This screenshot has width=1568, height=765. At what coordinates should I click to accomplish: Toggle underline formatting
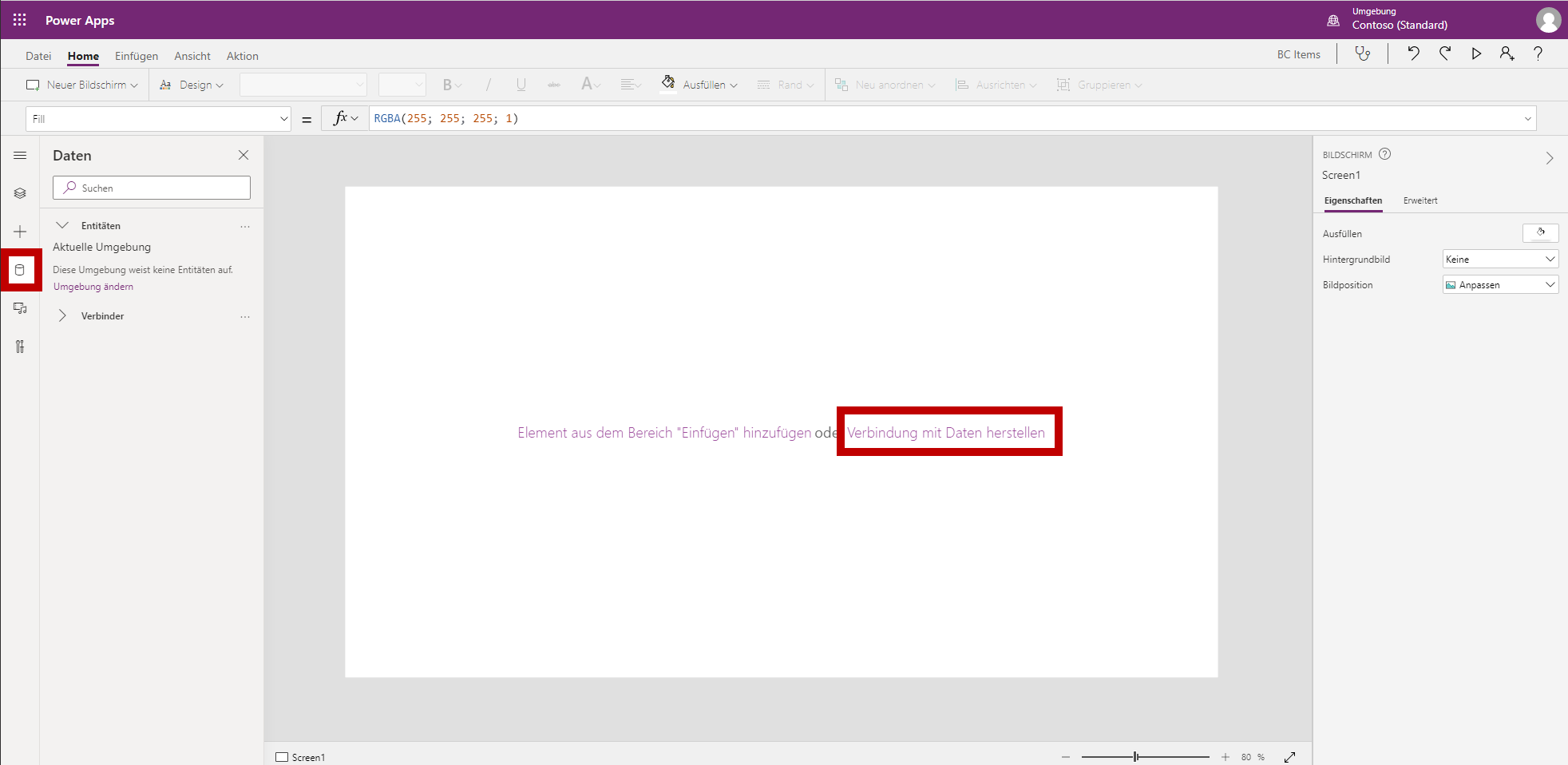click(x=521, y=85)
